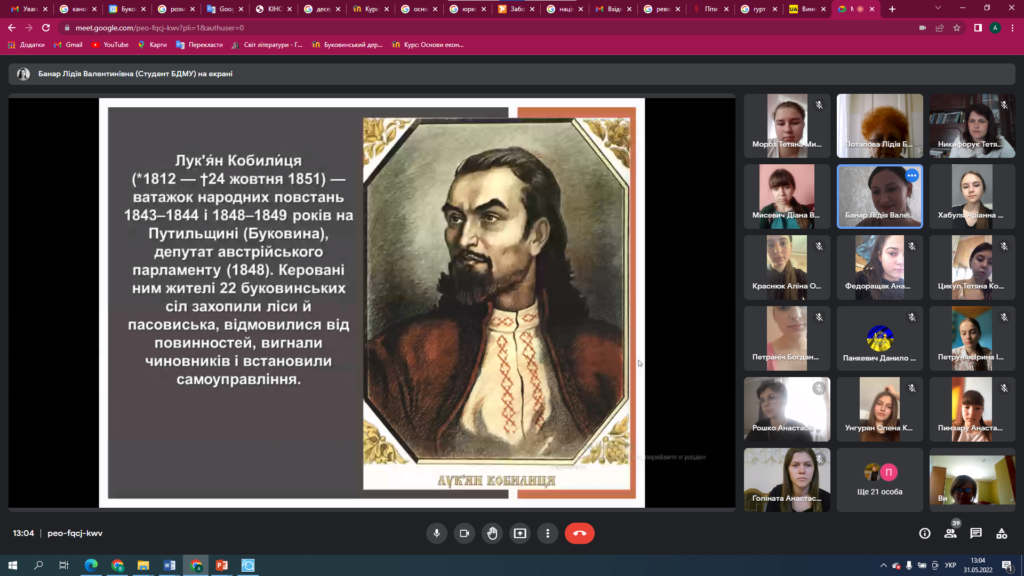Click the camera permission icon in the address bar

click(922, 28)
